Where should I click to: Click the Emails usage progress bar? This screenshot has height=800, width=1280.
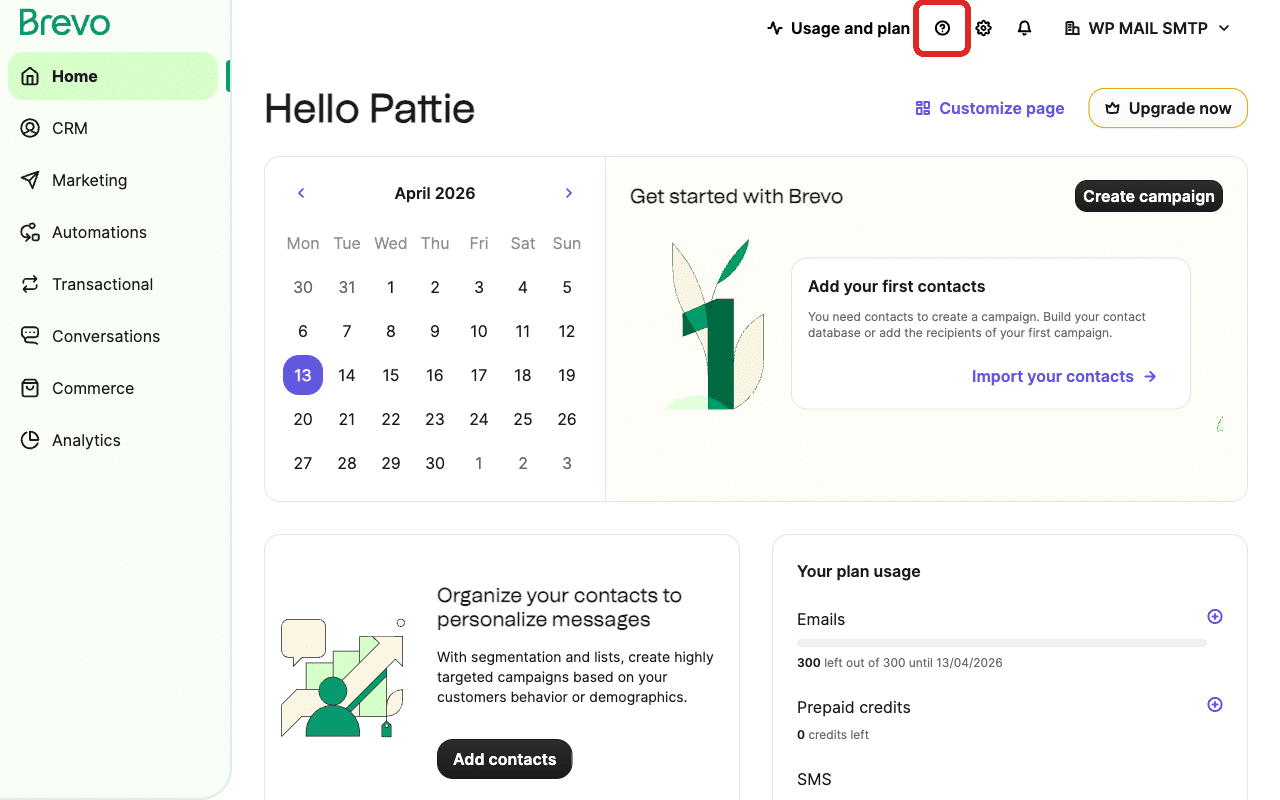coord(1001,643)
